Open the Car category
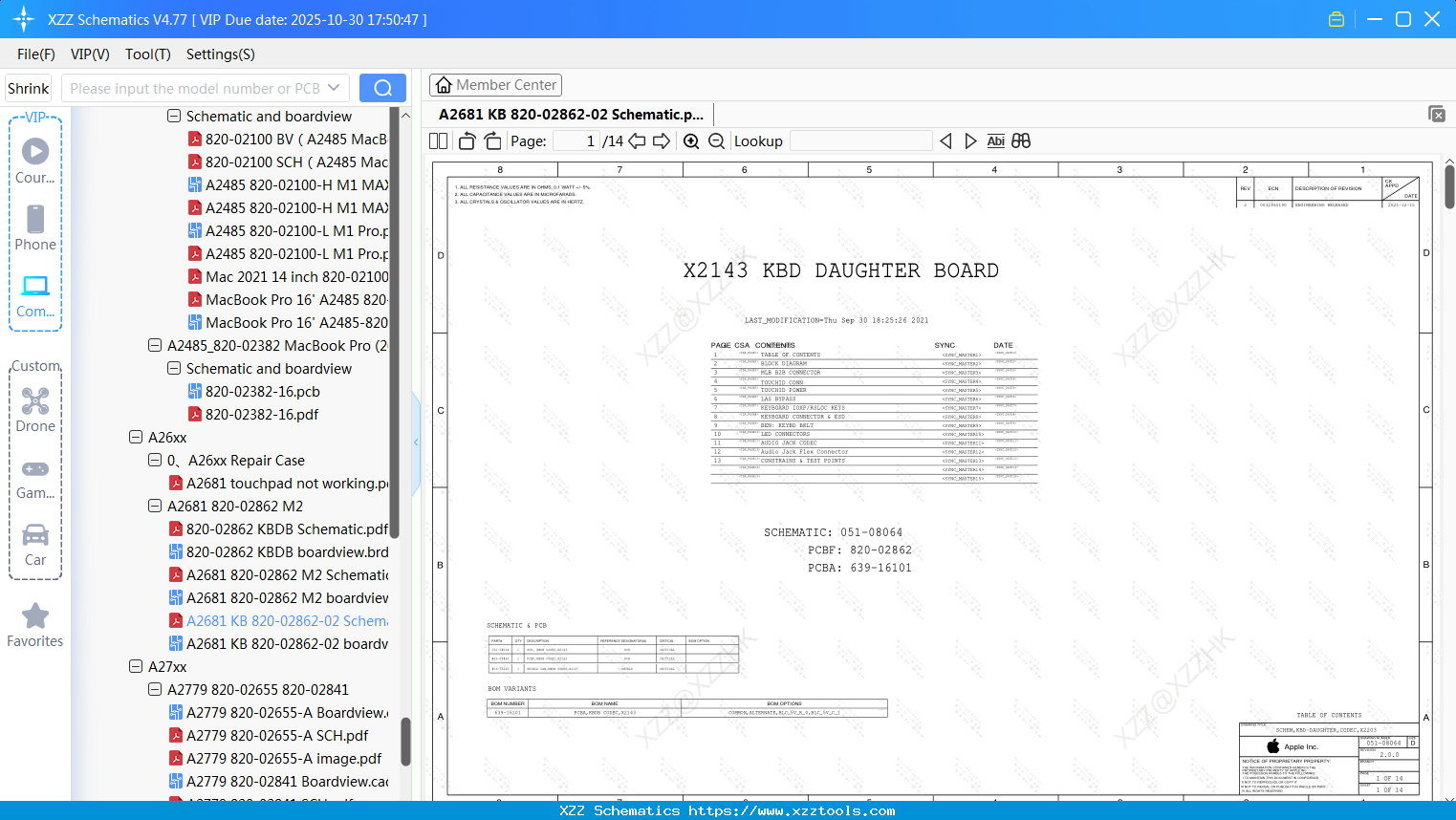 tap(35, 544)
